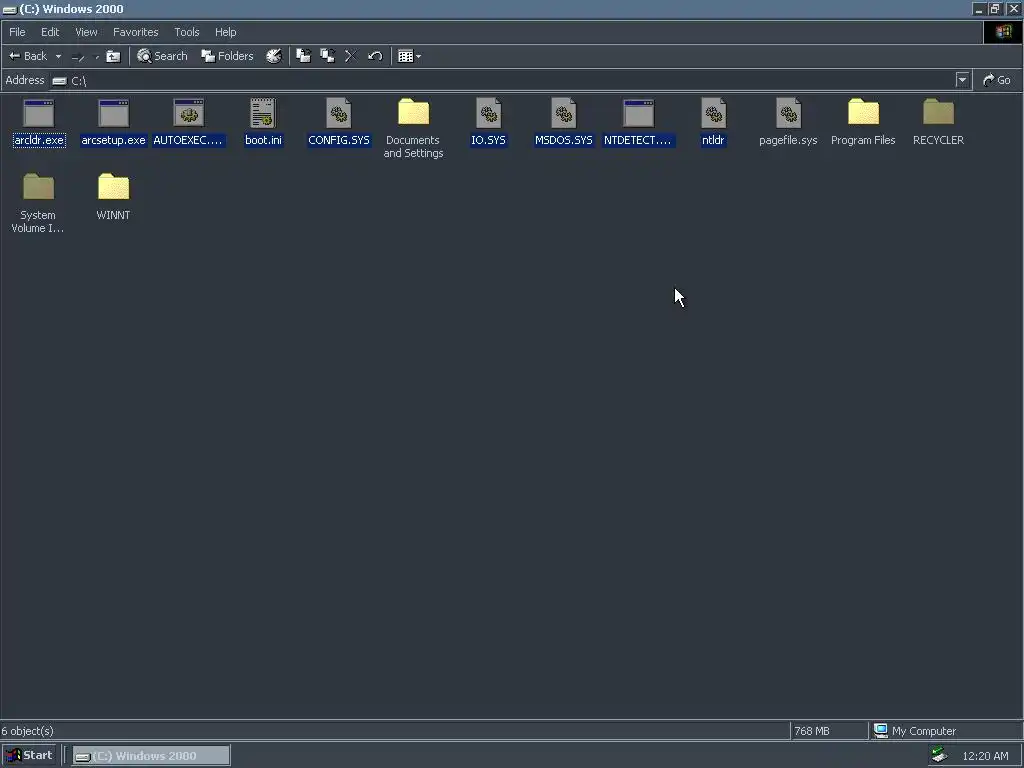Image resolution: width=1024 pixels, height=768 pixels.
Task: Open the Tools menu
Action: click(x=187, y=32)
